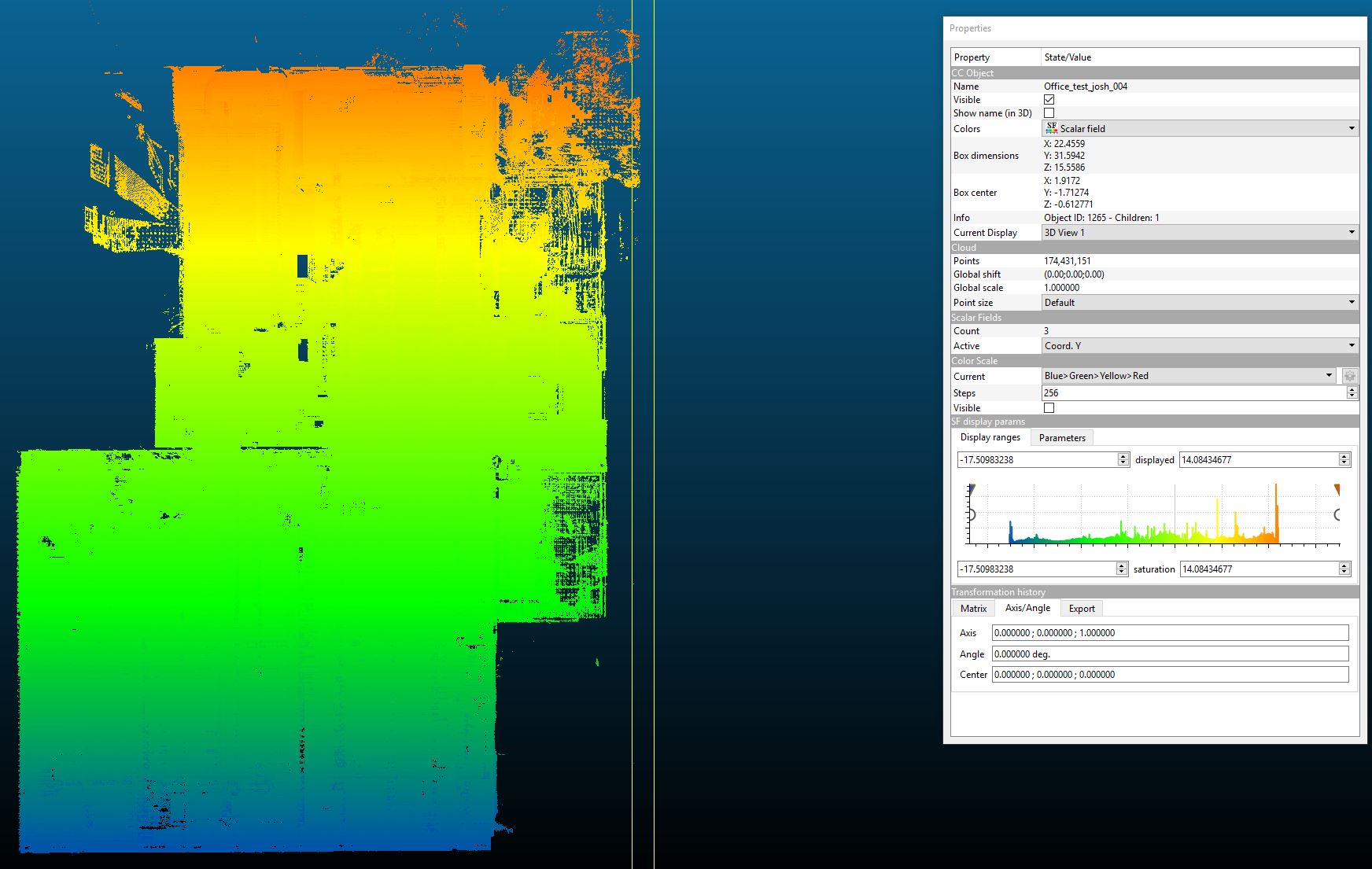This screenshot has width=1372, height=869.
Task: Open the Colors Scalar field dropdown
Action: [x=1200, y=128]
